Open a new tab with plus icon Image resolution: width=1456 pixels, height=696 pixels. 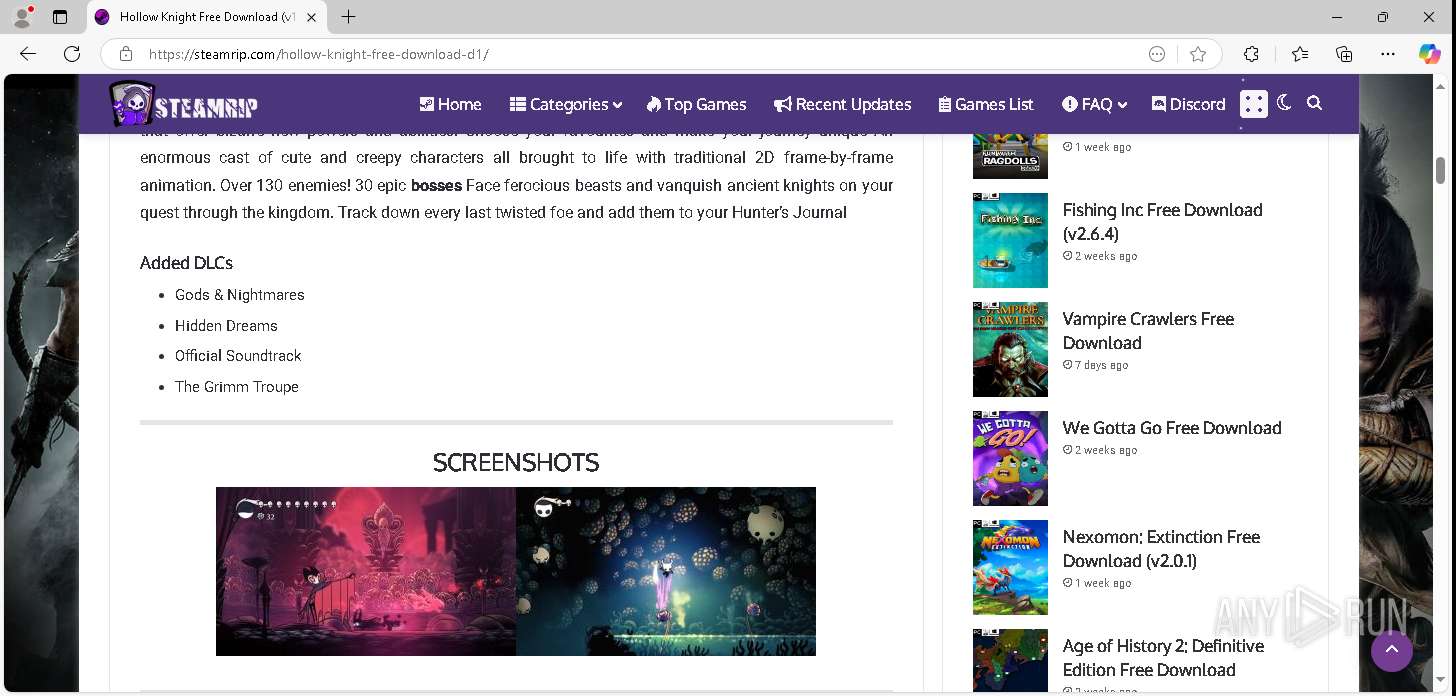click(348, 17)
